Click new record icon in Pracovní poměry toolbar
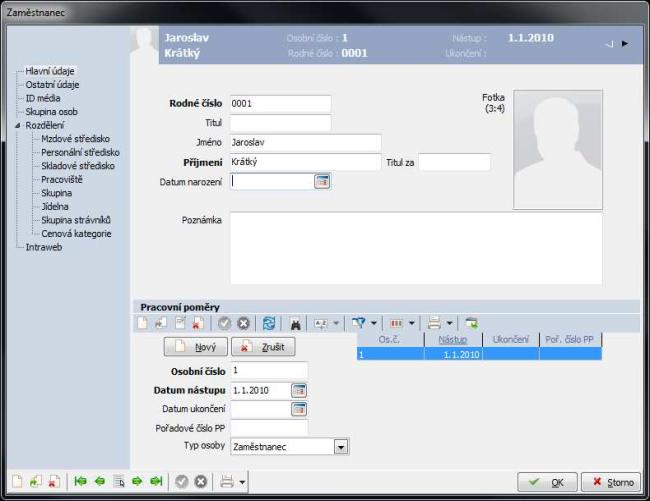 (142, 323)
